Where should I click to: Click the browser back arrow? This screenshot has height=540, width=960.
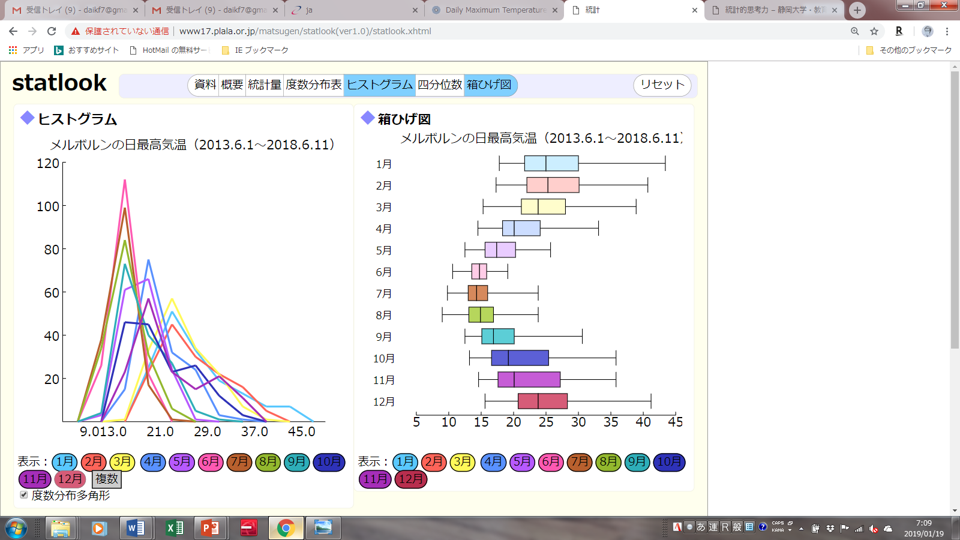[x=13, y=31]
